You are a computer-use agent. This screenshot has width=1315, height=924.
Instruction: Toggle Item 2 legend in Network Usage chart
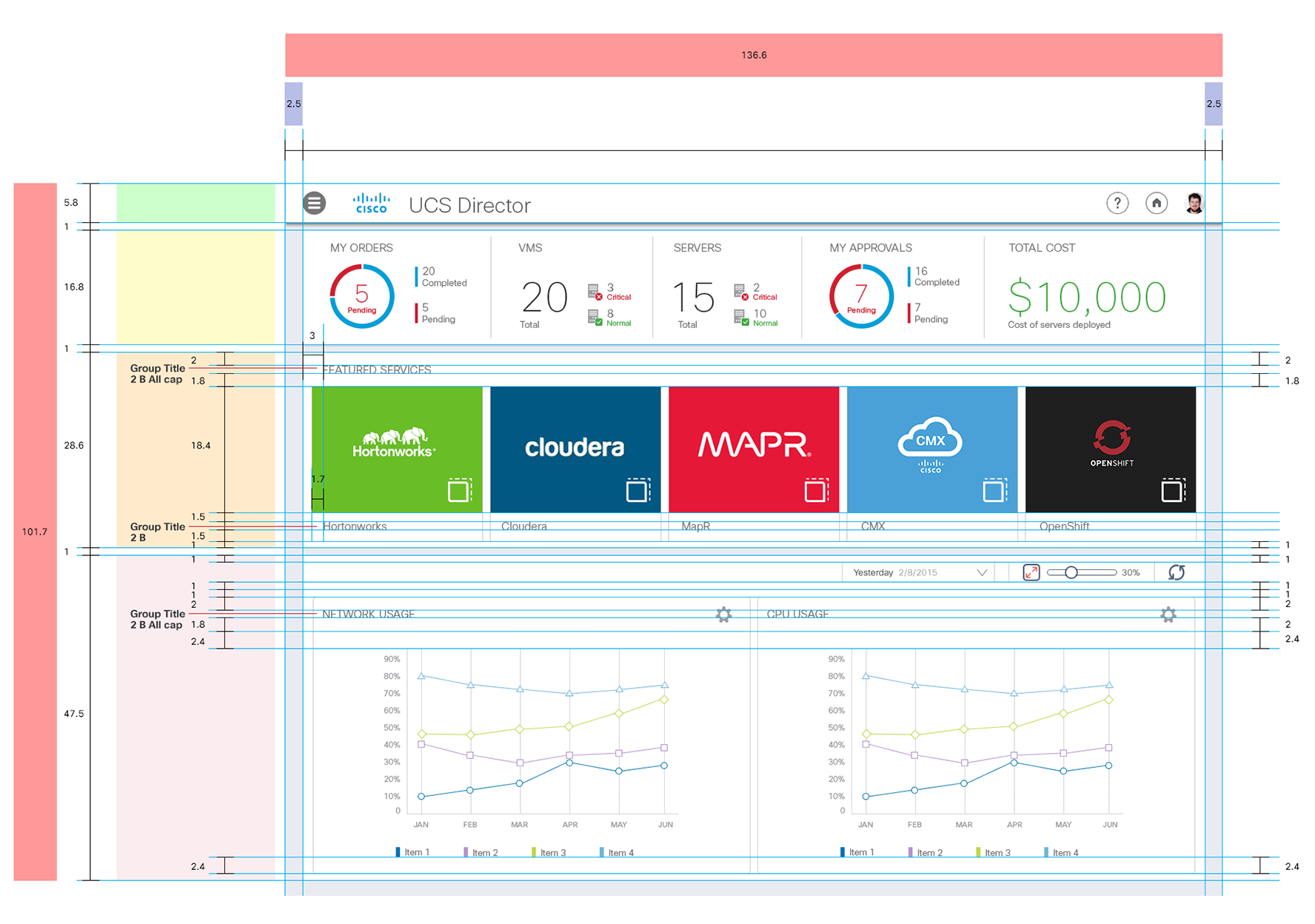[481, 852]
